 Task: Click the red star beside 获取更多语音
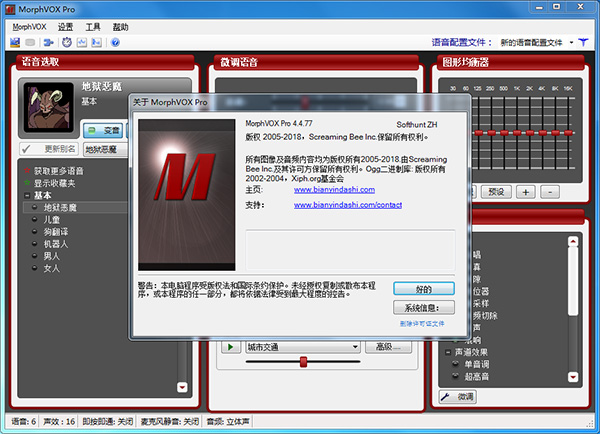point(27,171)
